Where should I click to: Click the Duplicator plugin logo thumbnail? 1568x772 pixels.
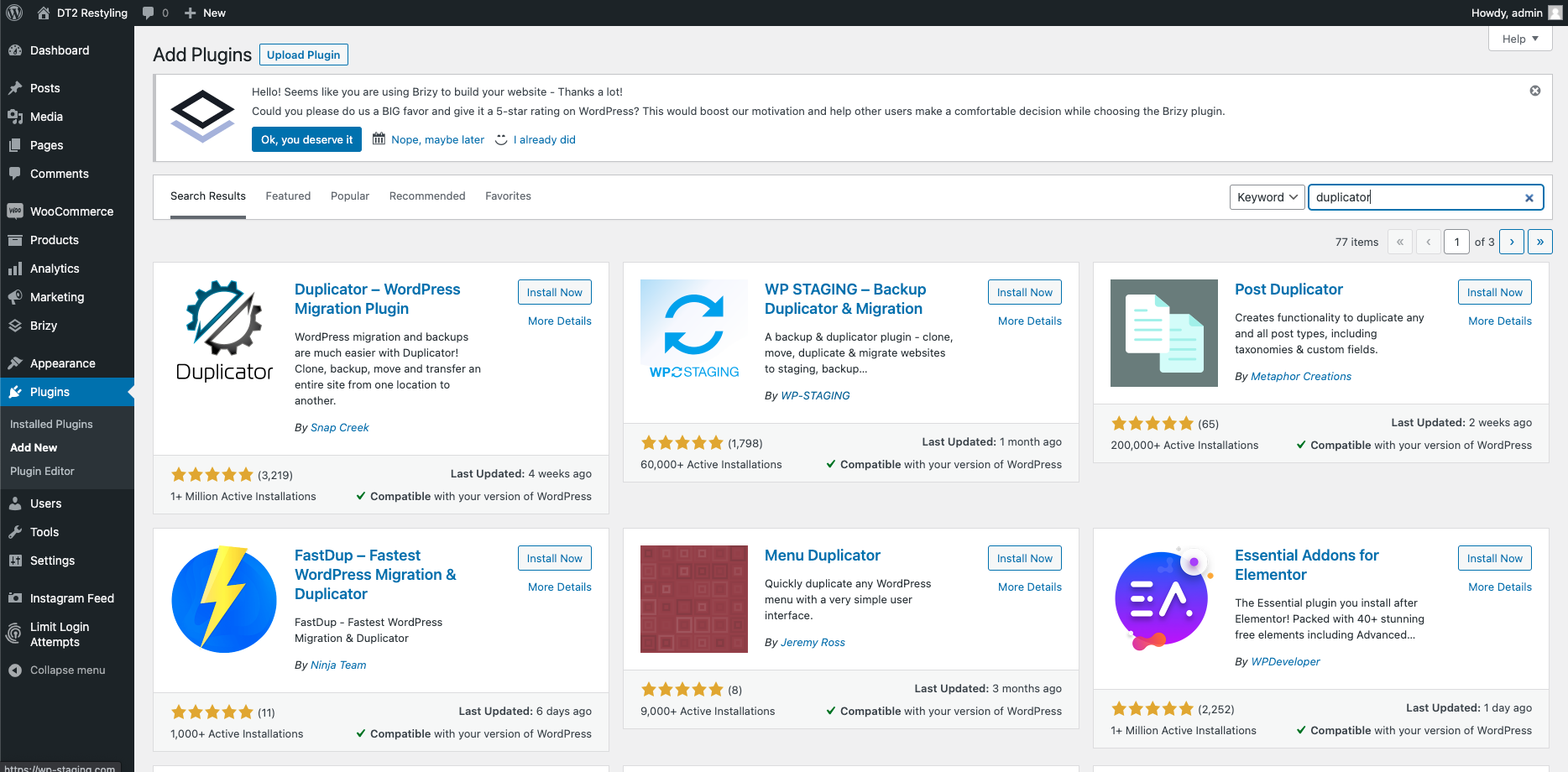click(x=224, y=332)
